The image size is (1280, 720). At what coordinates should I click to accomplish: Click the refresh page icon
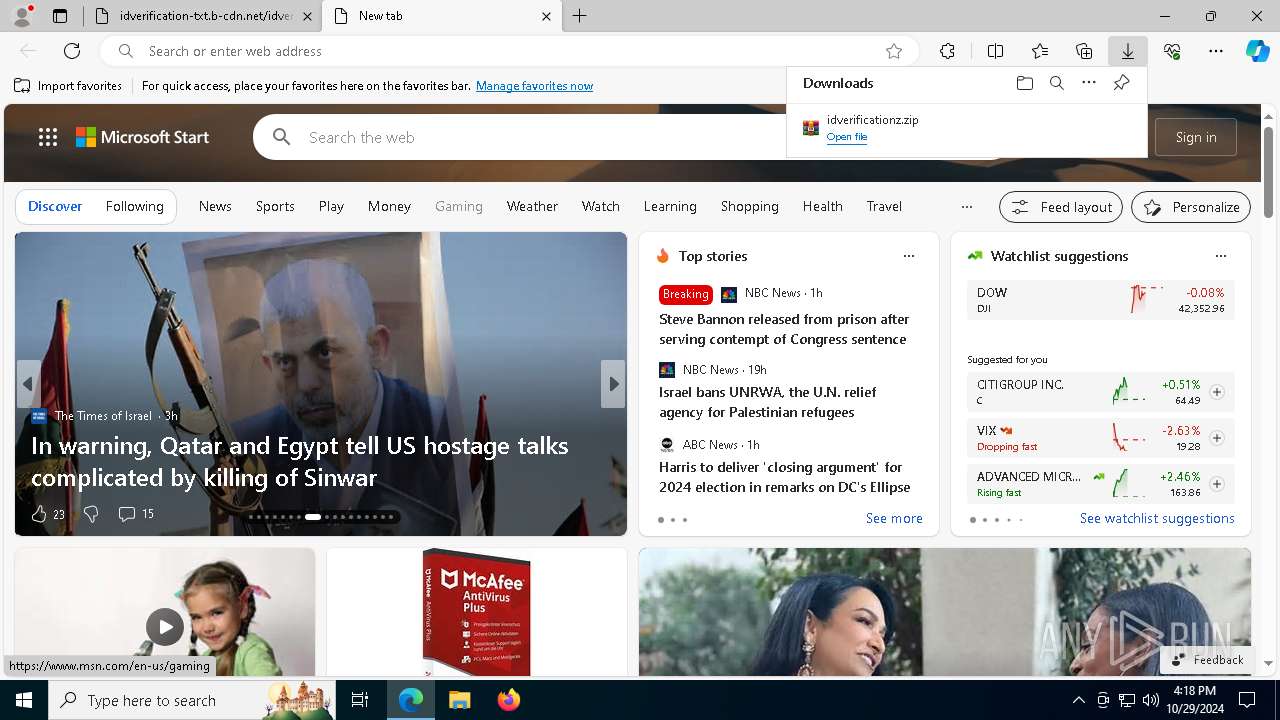pos(72,51)
